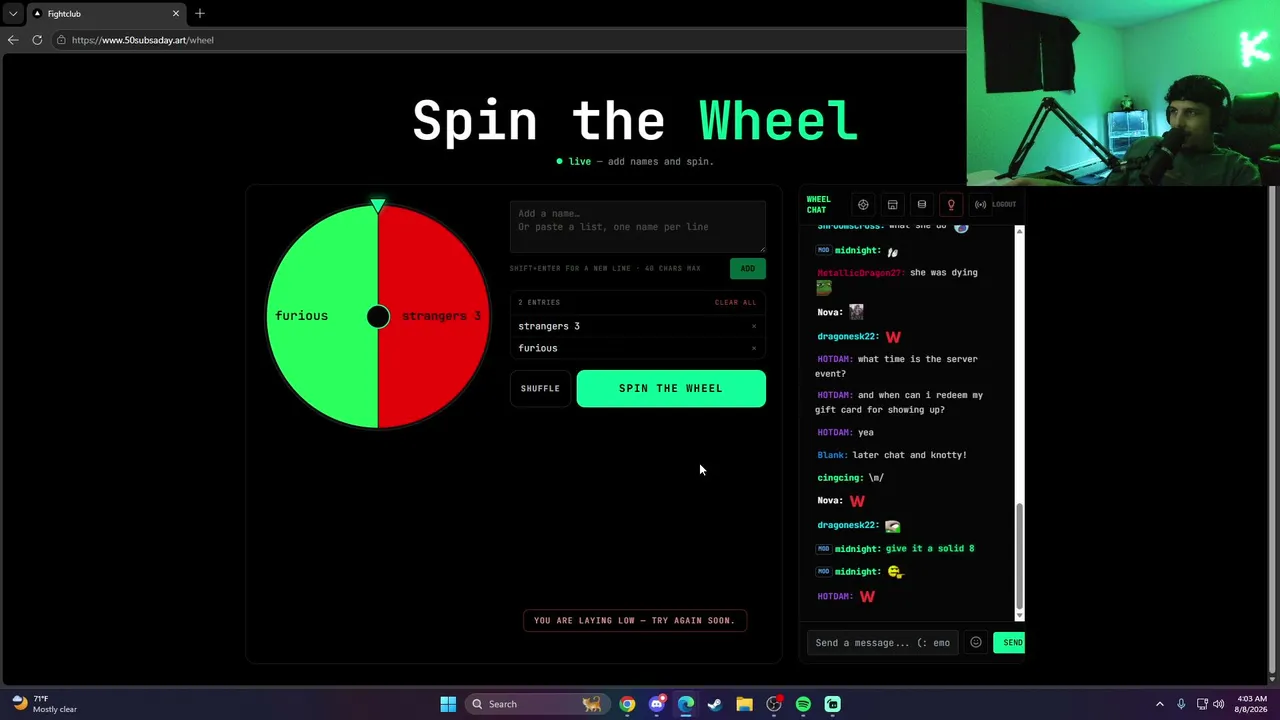
Task: Open Steam from the taskbar
Action: (x=715, y=704)
